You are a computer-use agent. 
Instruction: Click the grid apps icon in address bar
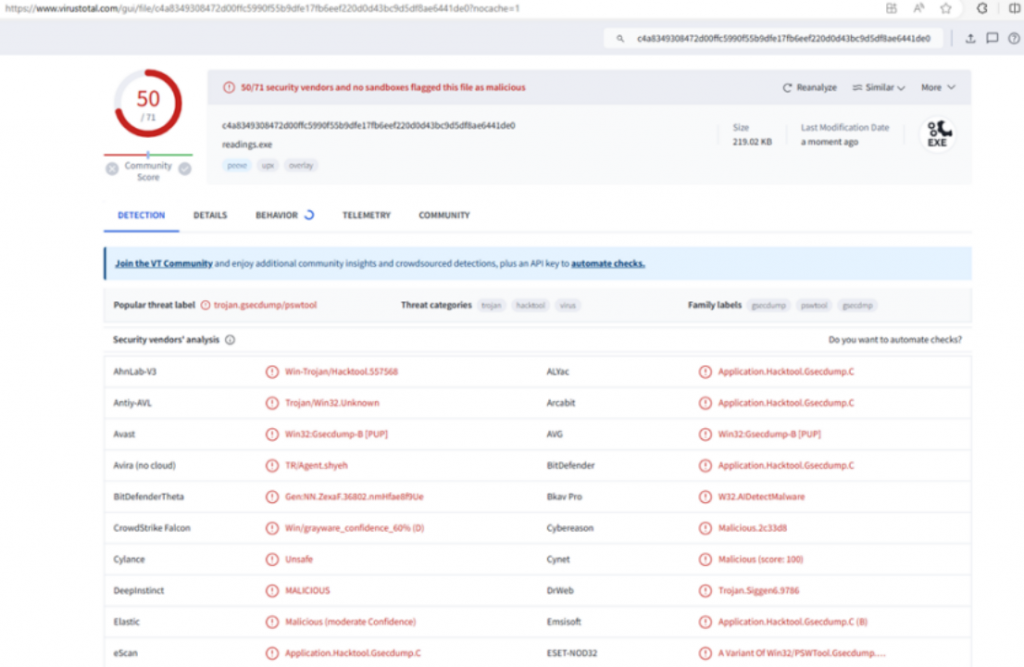tap(891, 8)
